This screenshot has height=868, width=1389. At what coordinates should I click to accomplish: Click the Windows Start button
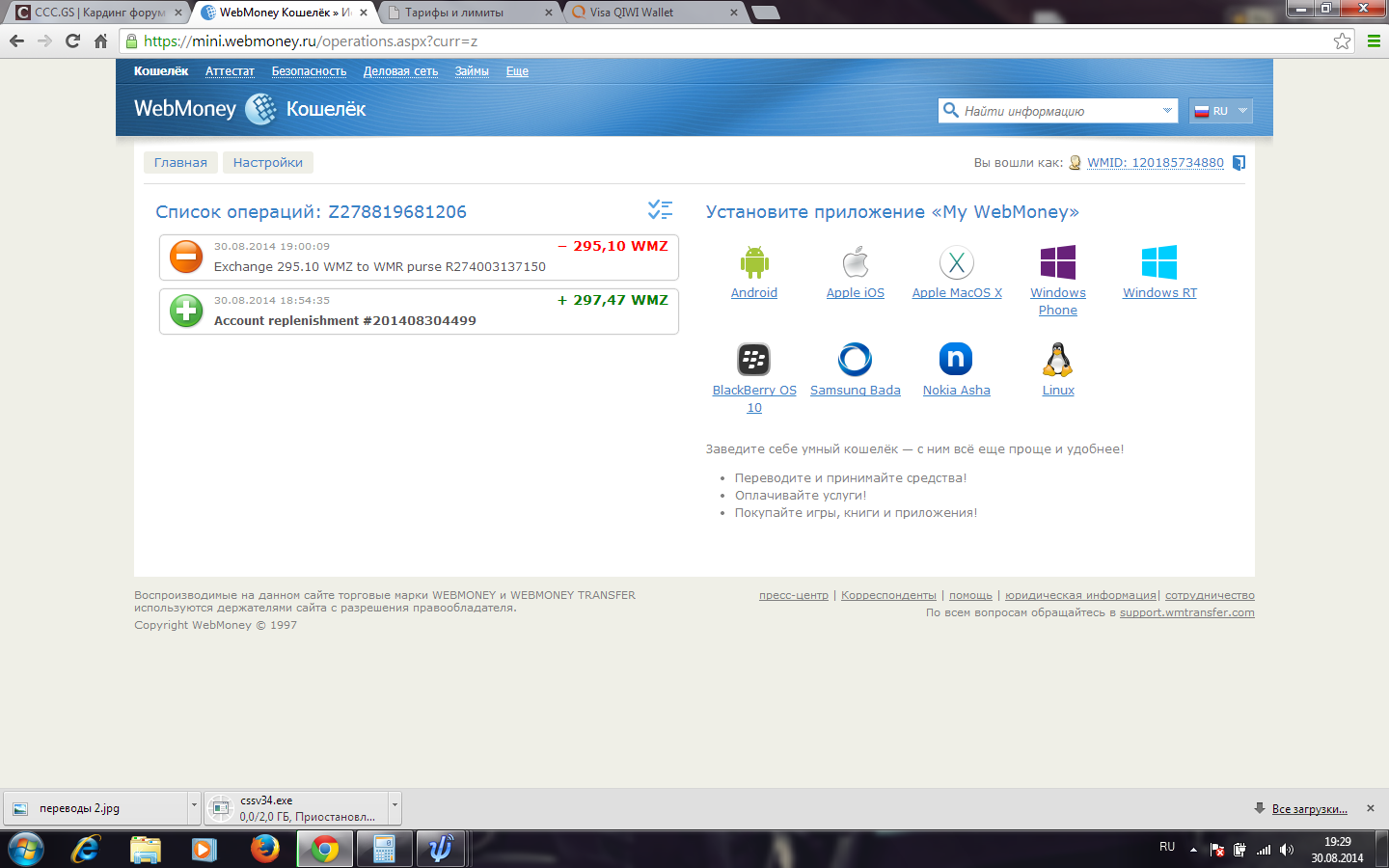point(26,849)
